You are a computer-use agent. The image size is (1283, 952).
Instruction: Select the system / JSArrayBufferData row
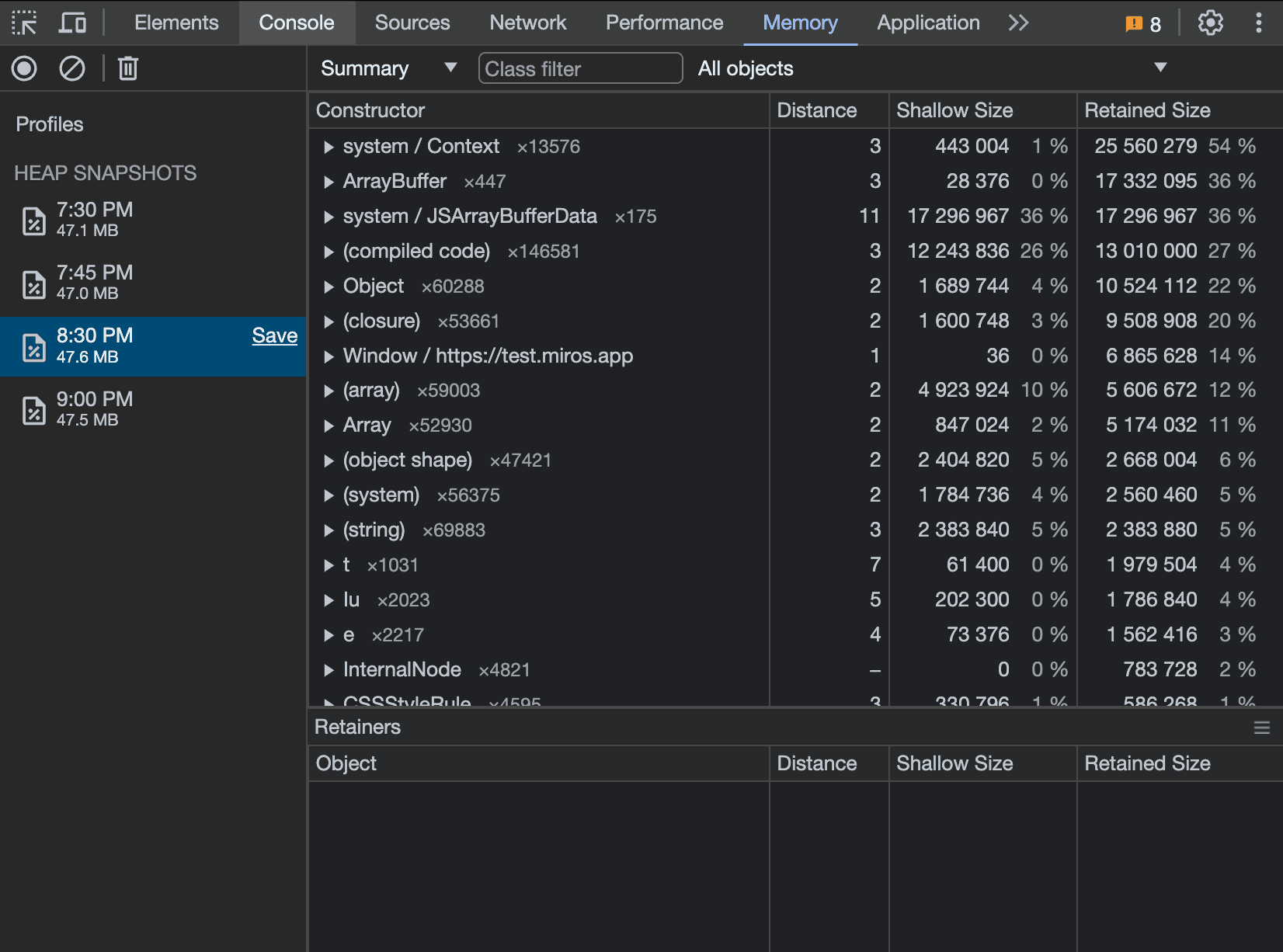coord(795,217)
